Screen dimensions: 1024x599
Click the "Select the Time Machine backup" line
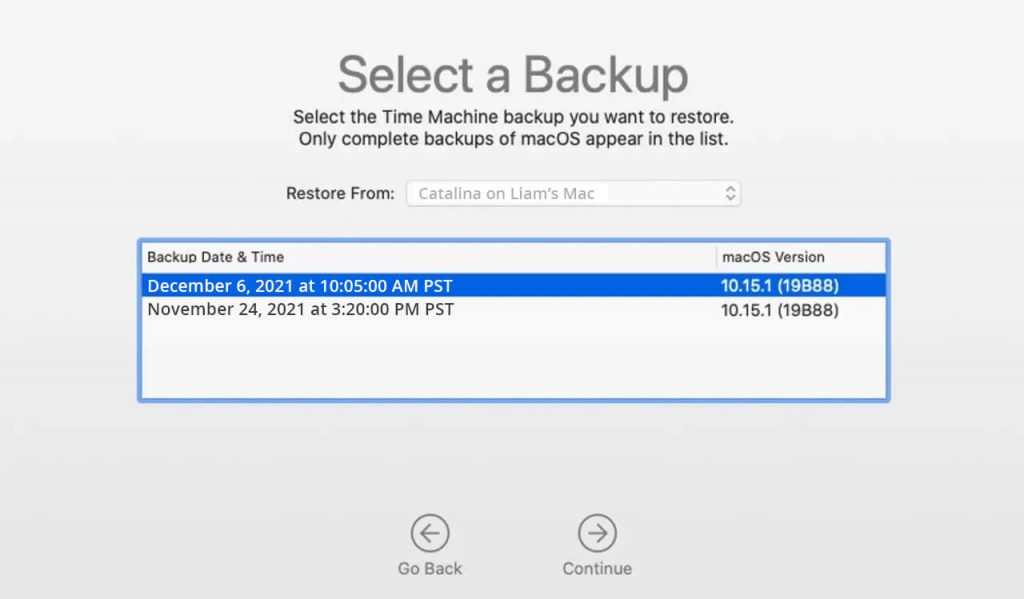pos(512,117)
